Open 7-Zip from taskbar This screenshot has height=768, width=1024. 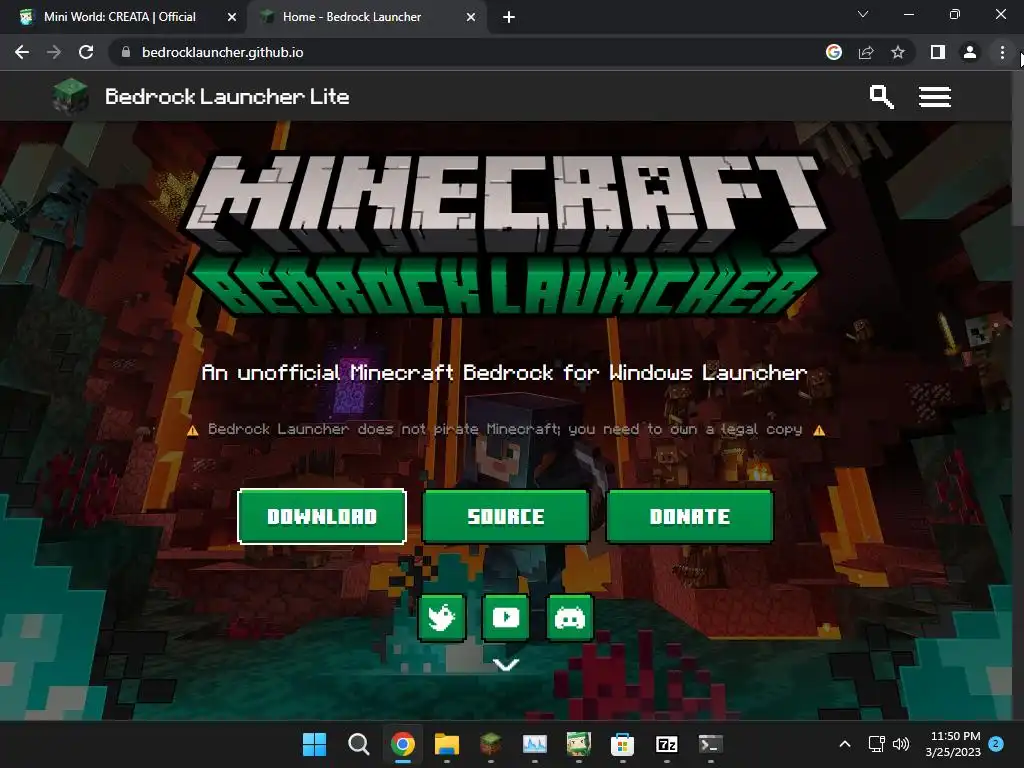pos(666,744)
